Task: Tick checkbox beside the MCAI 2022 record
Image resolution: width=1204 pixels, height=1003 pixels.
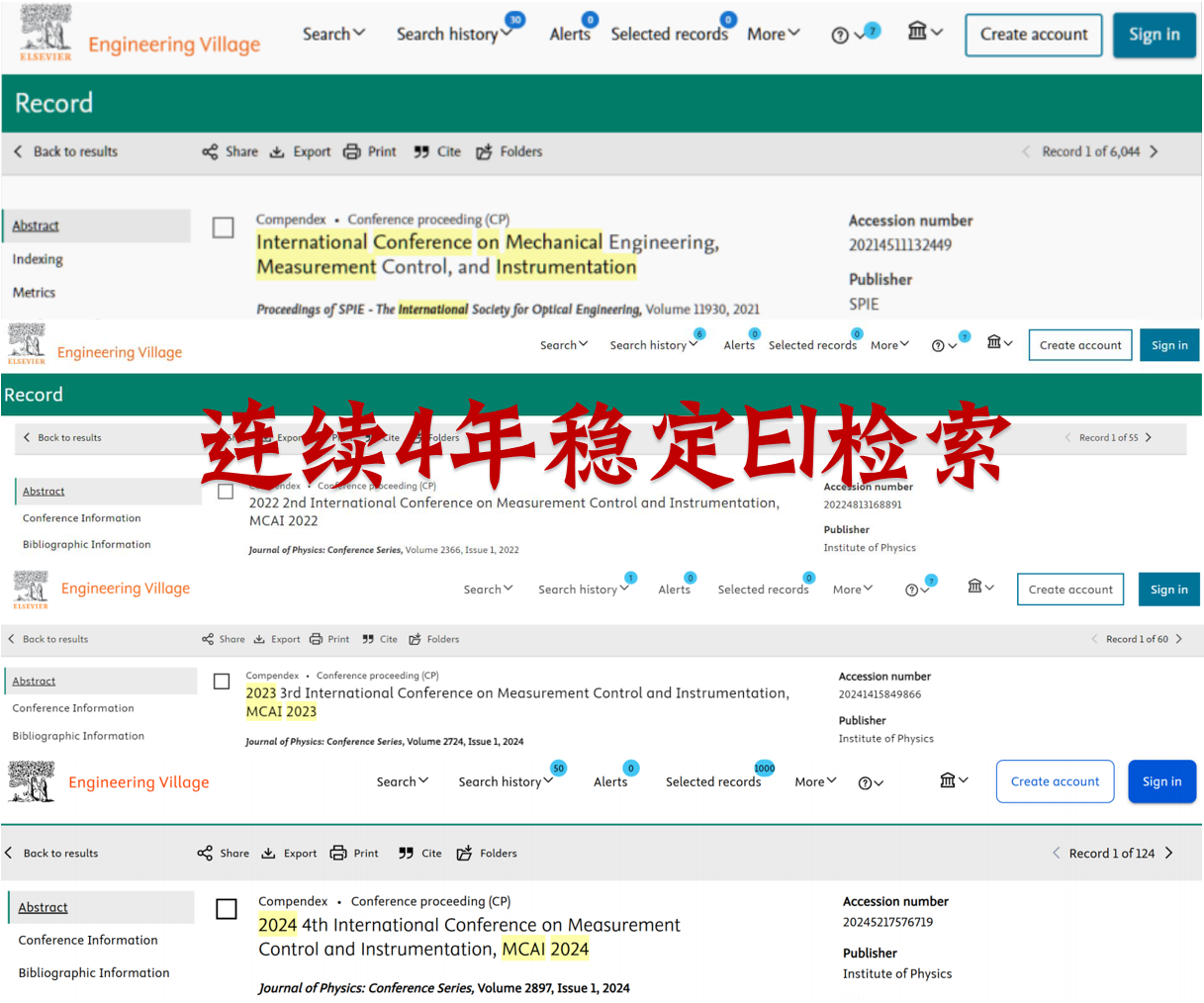Action: point(226,492)
